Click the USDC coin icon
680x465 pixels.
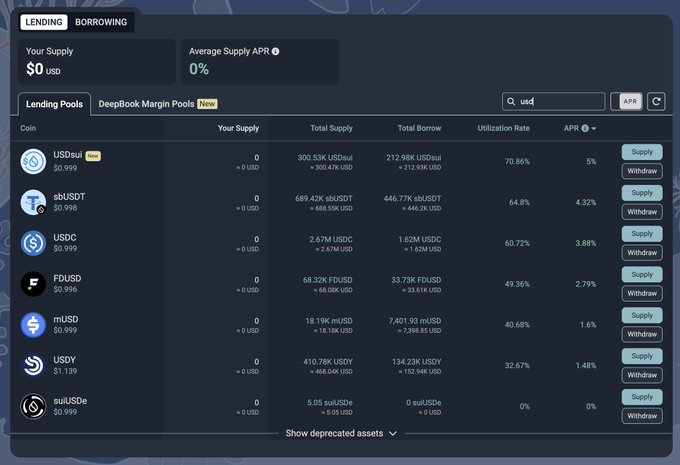coord(33,243)
